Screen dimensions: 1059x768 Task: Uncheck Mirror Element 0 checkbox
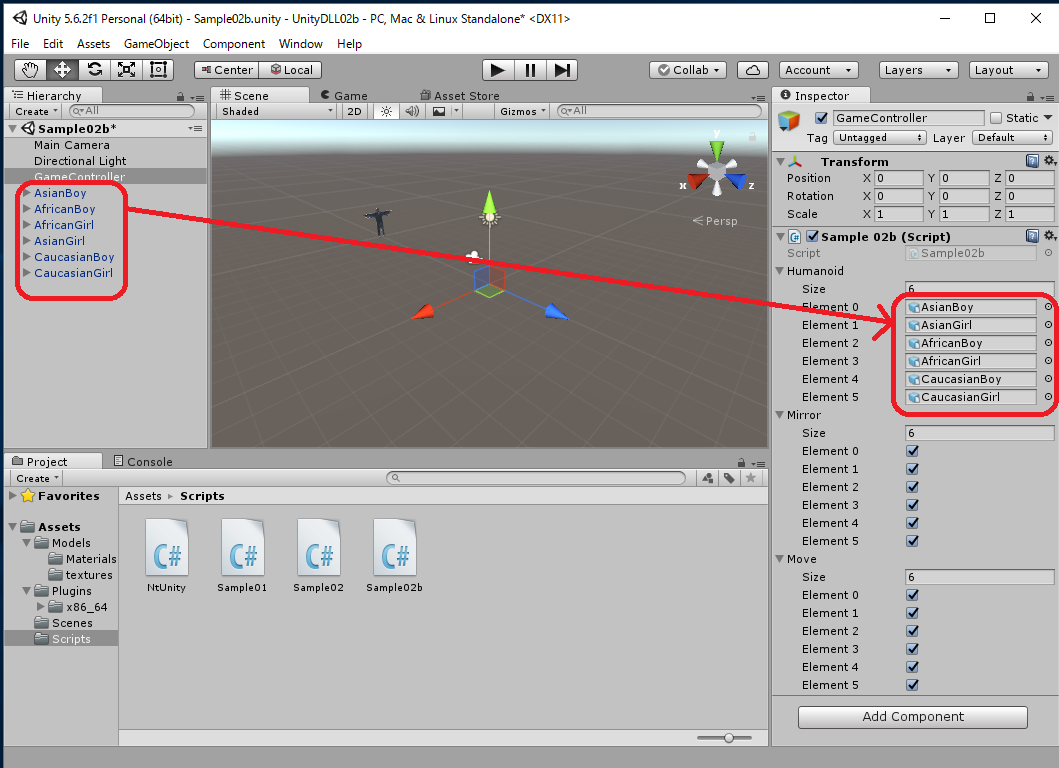pyautogui.click(x=912, y=451)
